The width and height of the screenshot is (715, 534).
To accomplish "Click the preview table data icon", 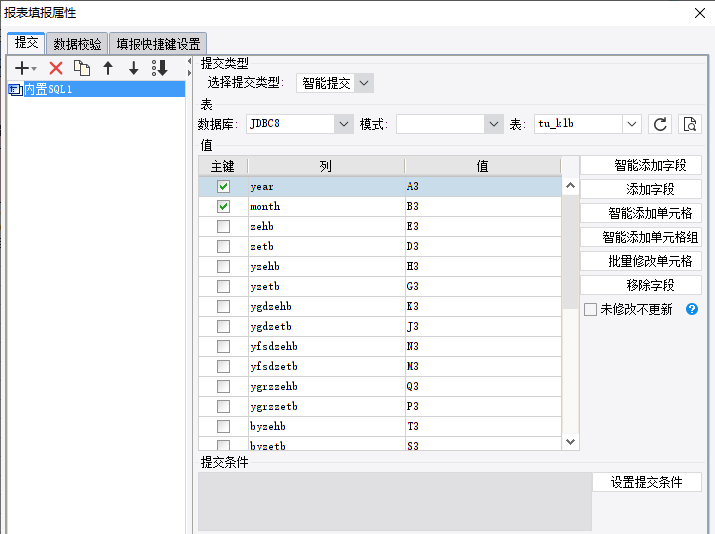I will (689, 124).
